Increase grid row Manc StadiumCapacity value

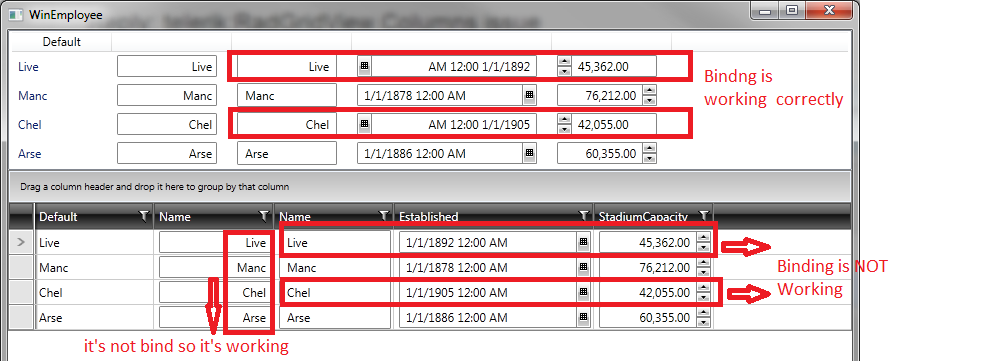tap(704, 263)
